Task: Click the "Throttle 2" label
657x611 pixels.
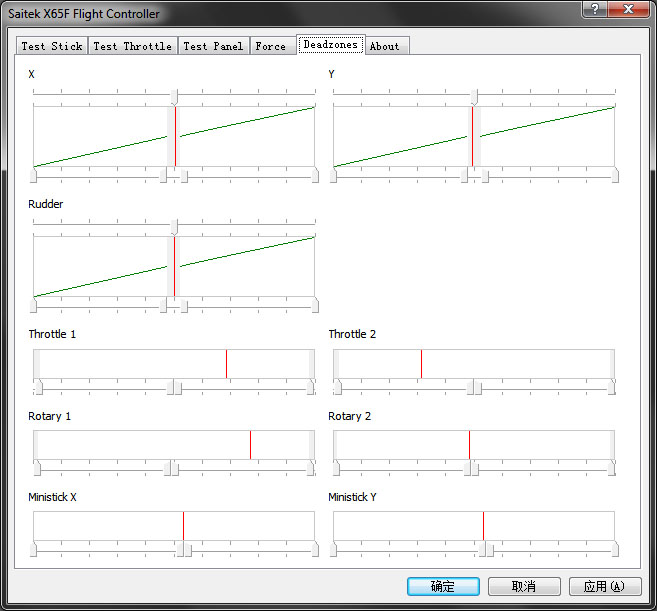Action: tap(352, 334)
